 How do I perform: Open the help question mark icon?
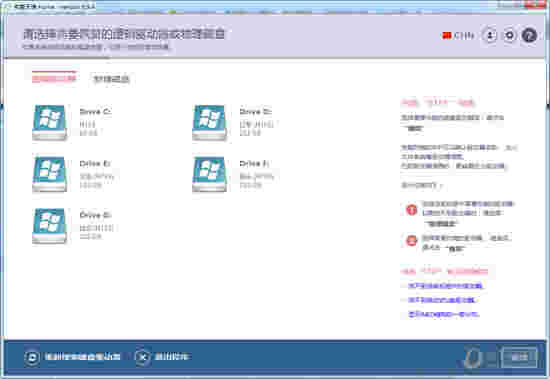pos(529,35)
